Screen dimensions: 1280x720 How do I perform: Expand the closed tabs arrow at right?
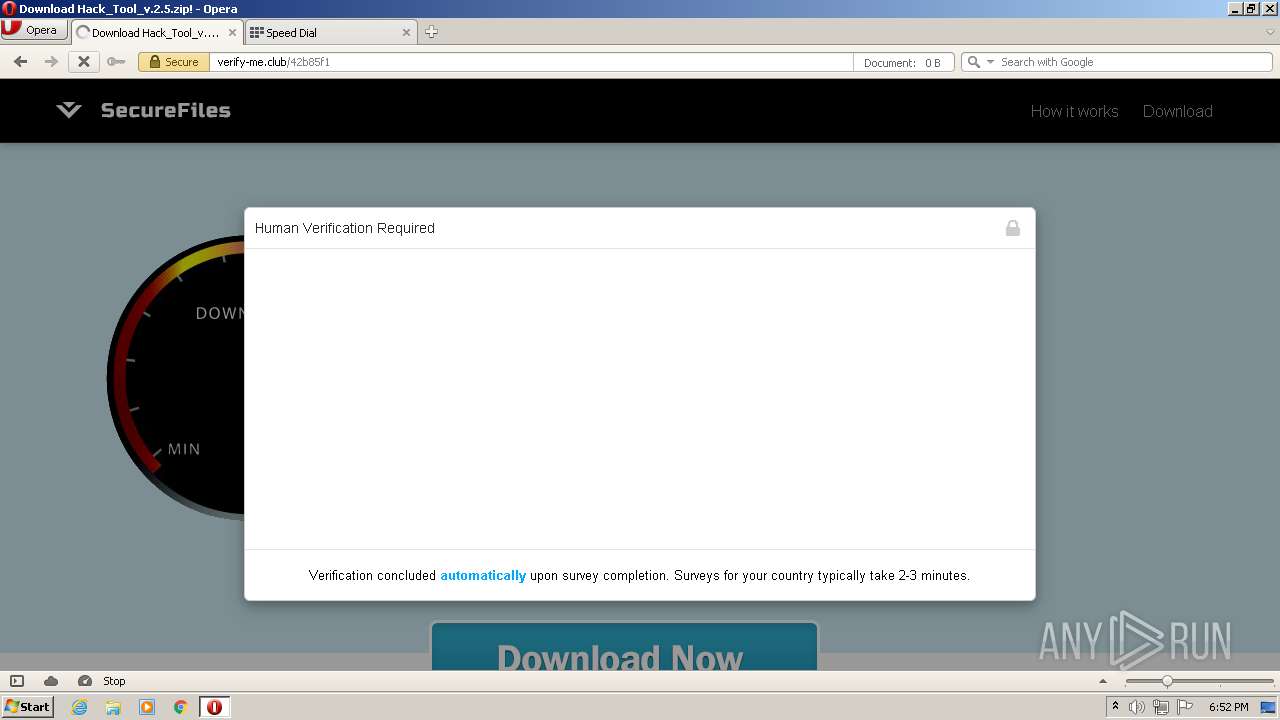(1270, 32)
